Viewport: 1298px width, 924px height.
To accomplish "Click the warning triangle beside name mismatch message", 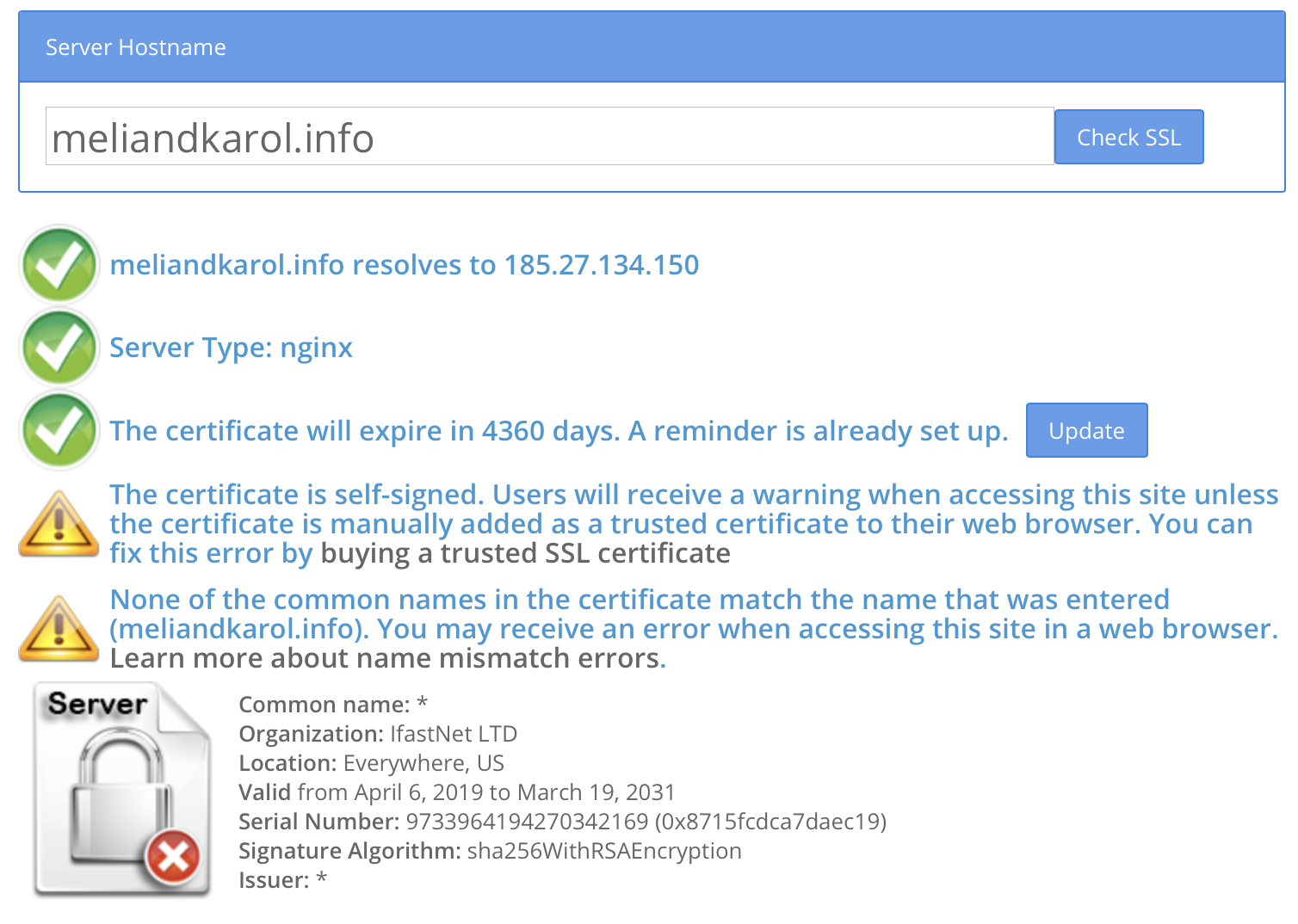I will click(x=59, y=629).
